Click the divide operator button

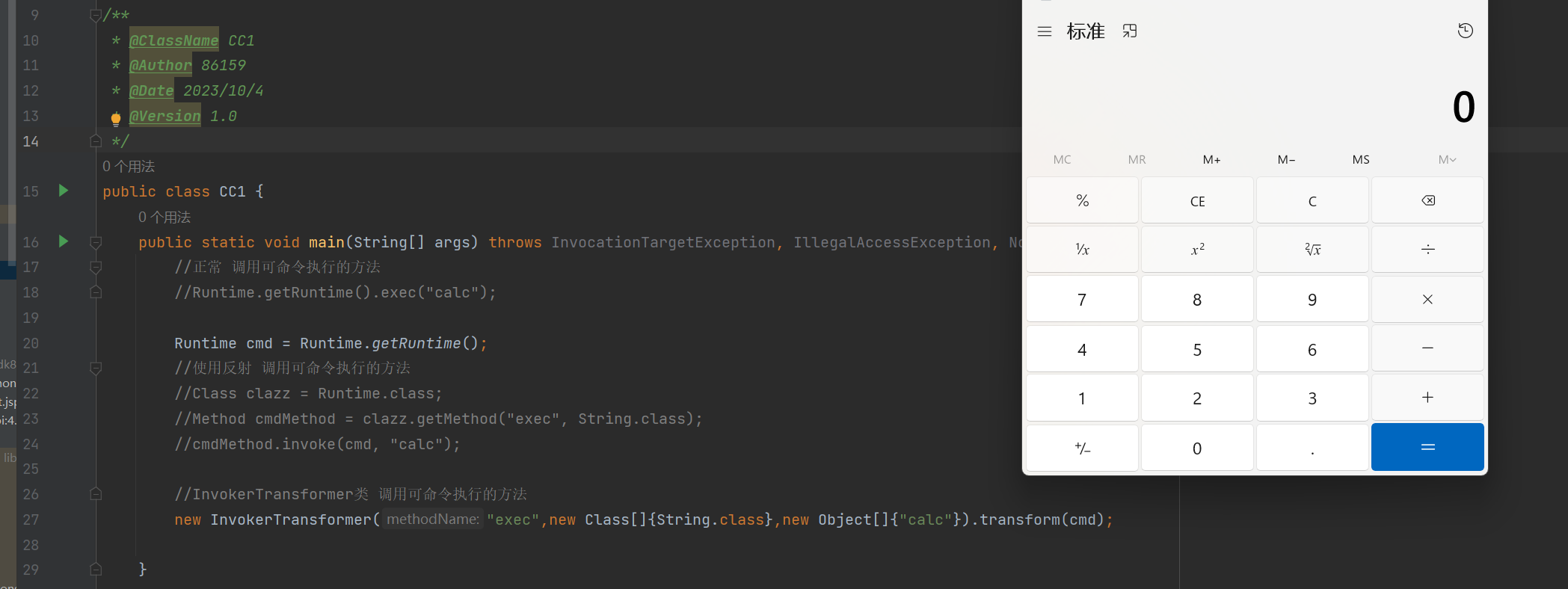click(x=1427, y=249)
